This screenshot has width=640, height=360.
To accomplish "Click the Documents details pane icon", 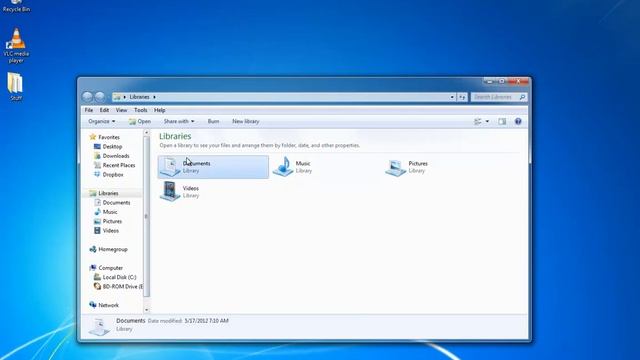I will click(99, 327).
